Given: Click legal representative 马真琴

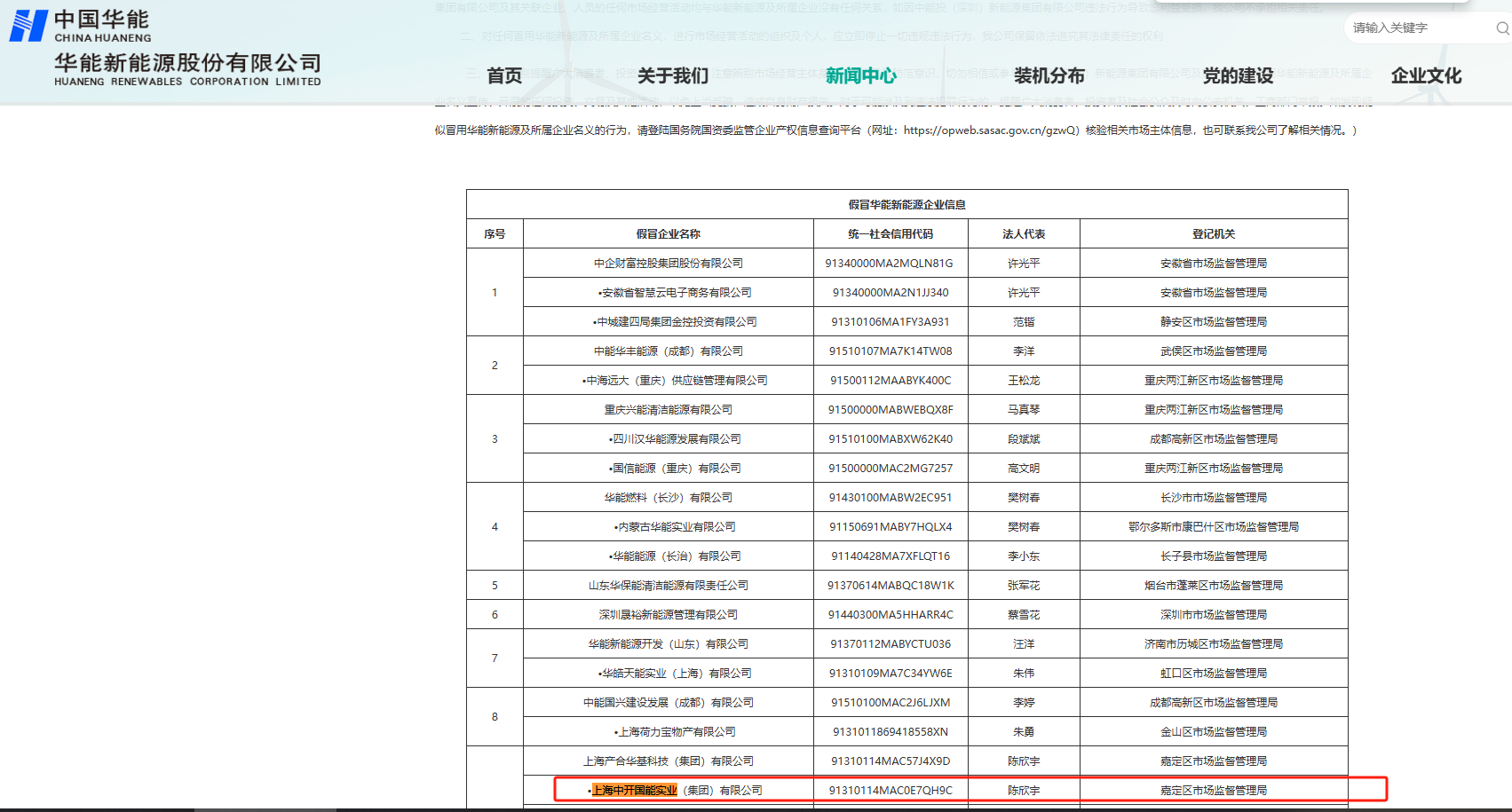Looking at the screenshot, I should [x=1024, y=410].
